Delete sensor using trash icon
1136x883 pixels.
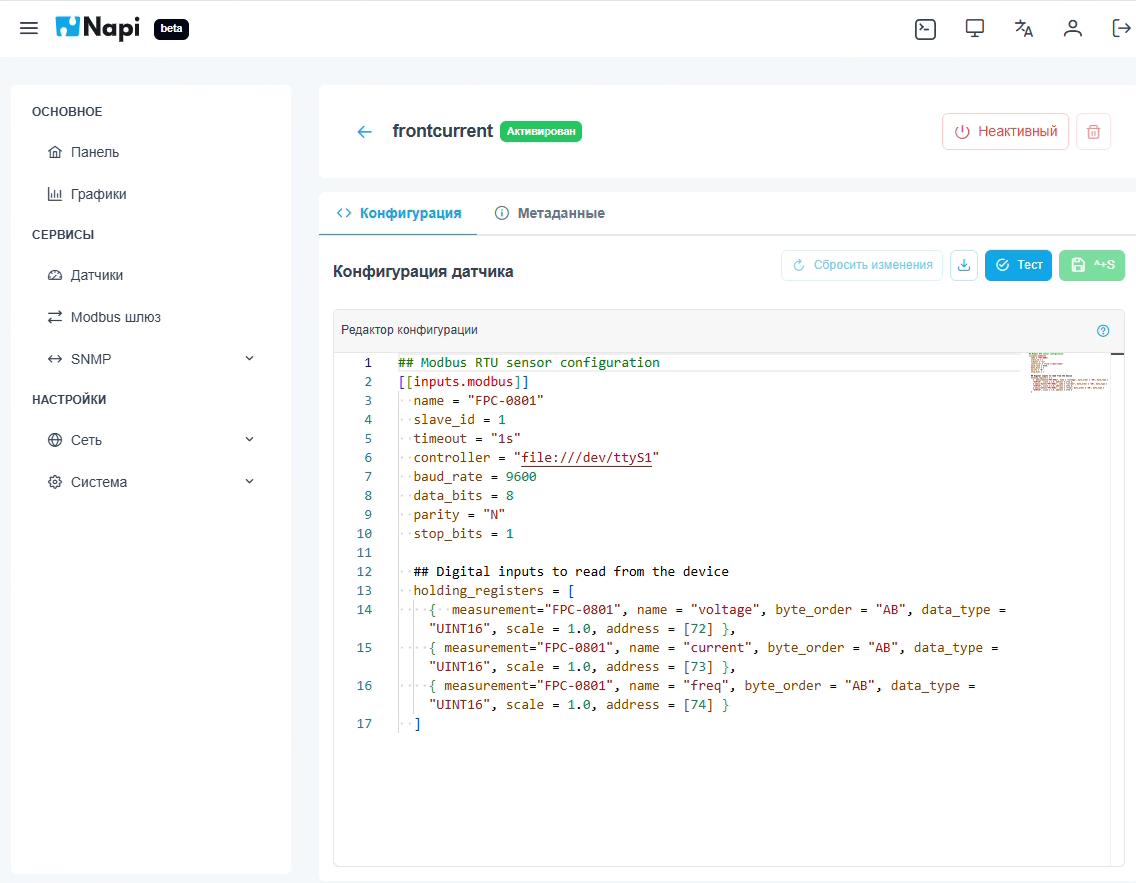click(x=1093, y=132)
